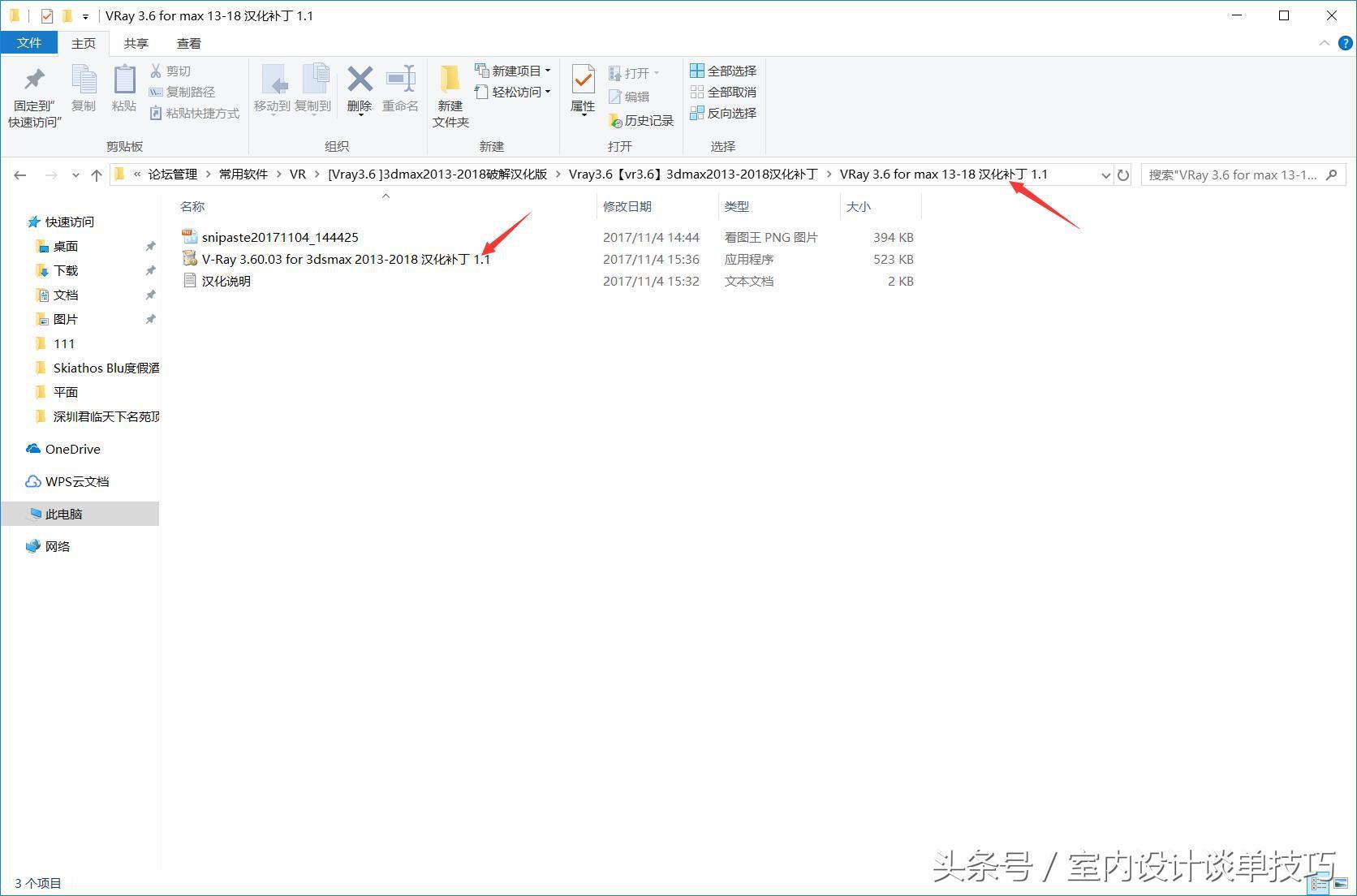The image size is (1357, 896).
Task: Sort by Type (类型) column
Action: [737, 207]
